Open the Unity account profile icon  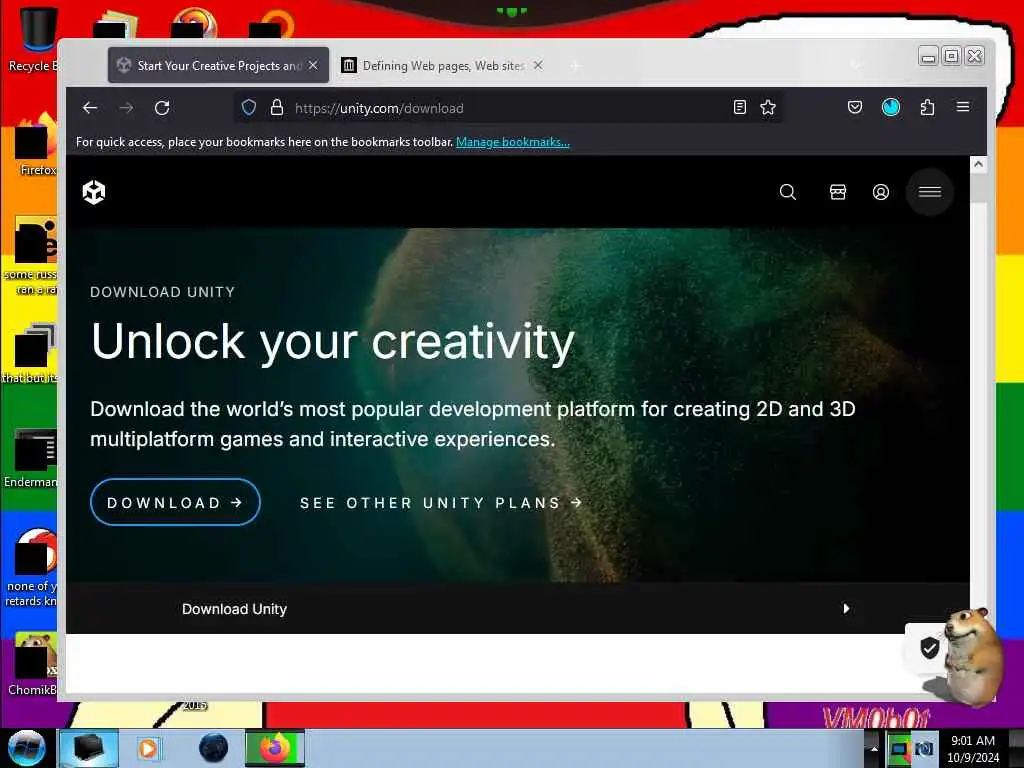coord(880,192)
